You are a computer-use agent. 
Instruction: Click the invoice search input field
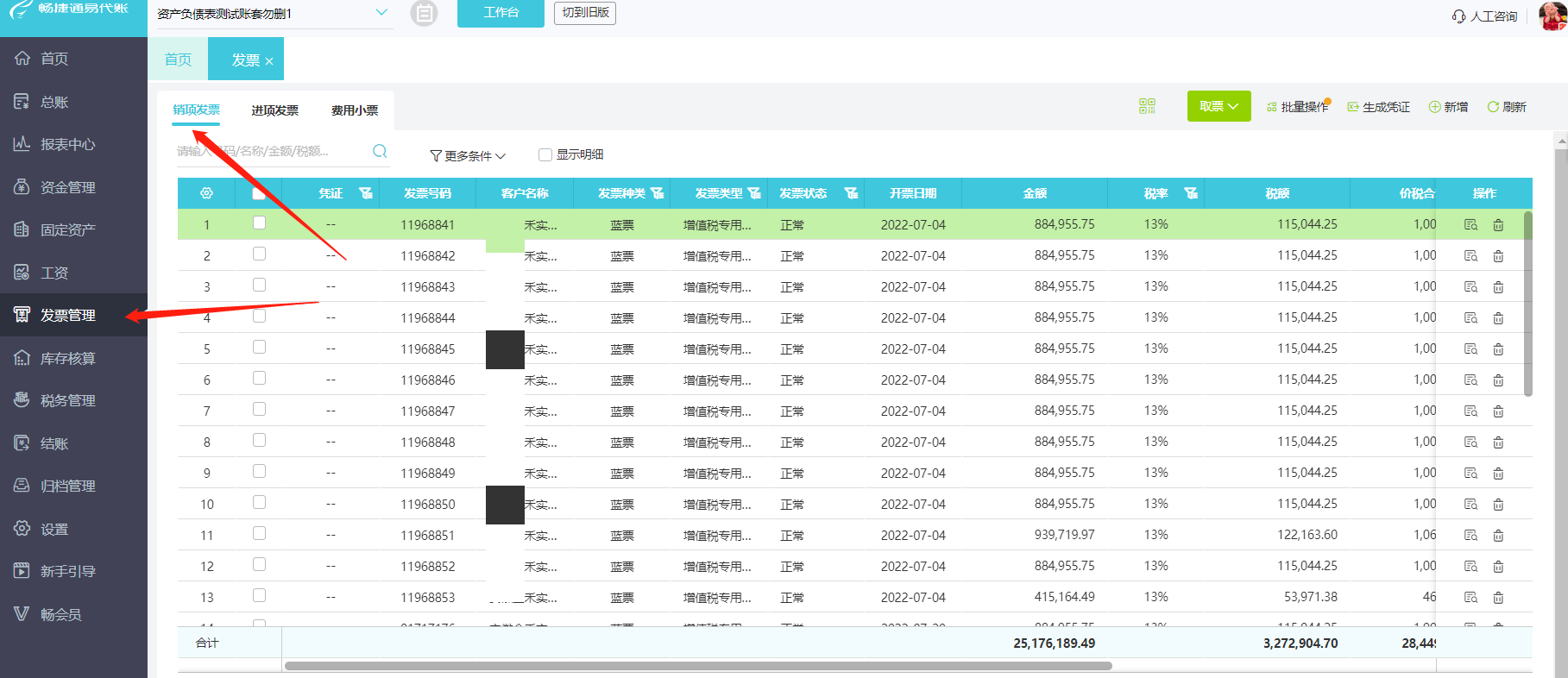pyautogui.click(x=272, y=152)
